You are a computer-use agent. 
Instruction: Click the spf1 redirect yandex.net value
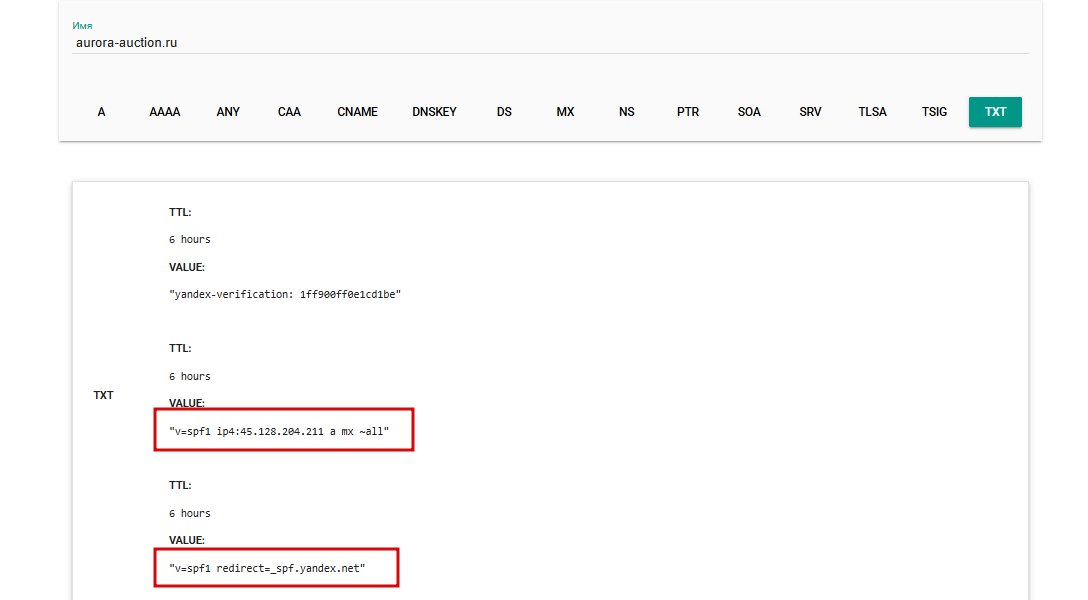pyautogui.click(x=267, y=568)
